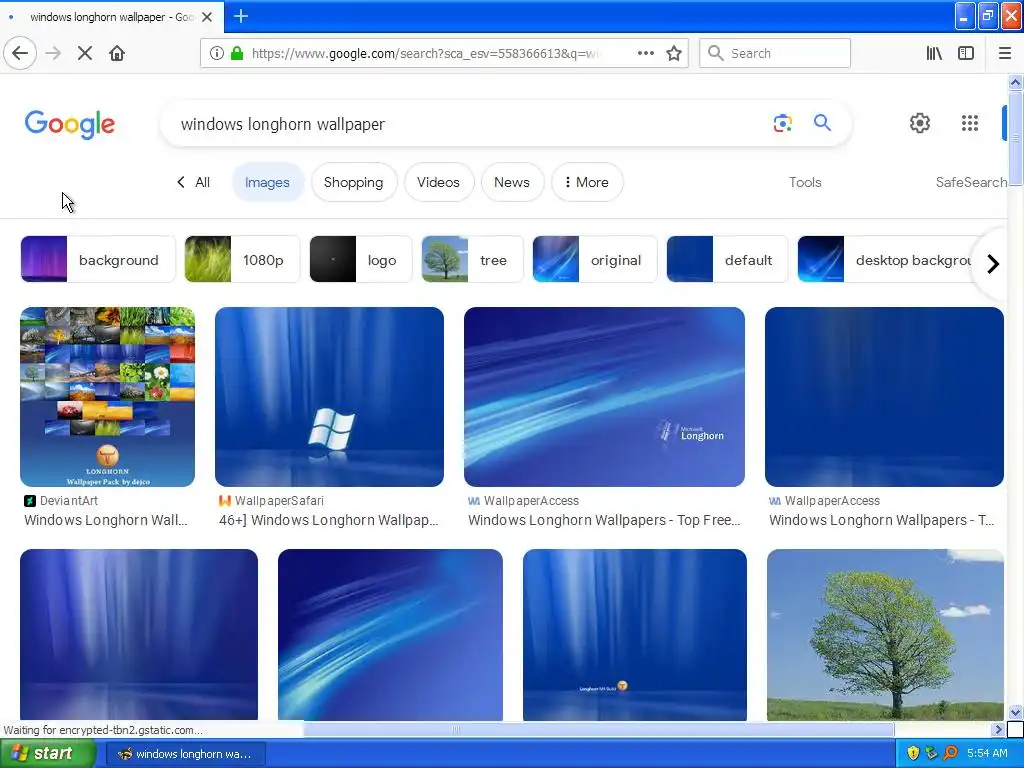Filter by the logo suggestion chip
Image resolution: width=1024 pixels, height=768 pixels.
[360, 259]
